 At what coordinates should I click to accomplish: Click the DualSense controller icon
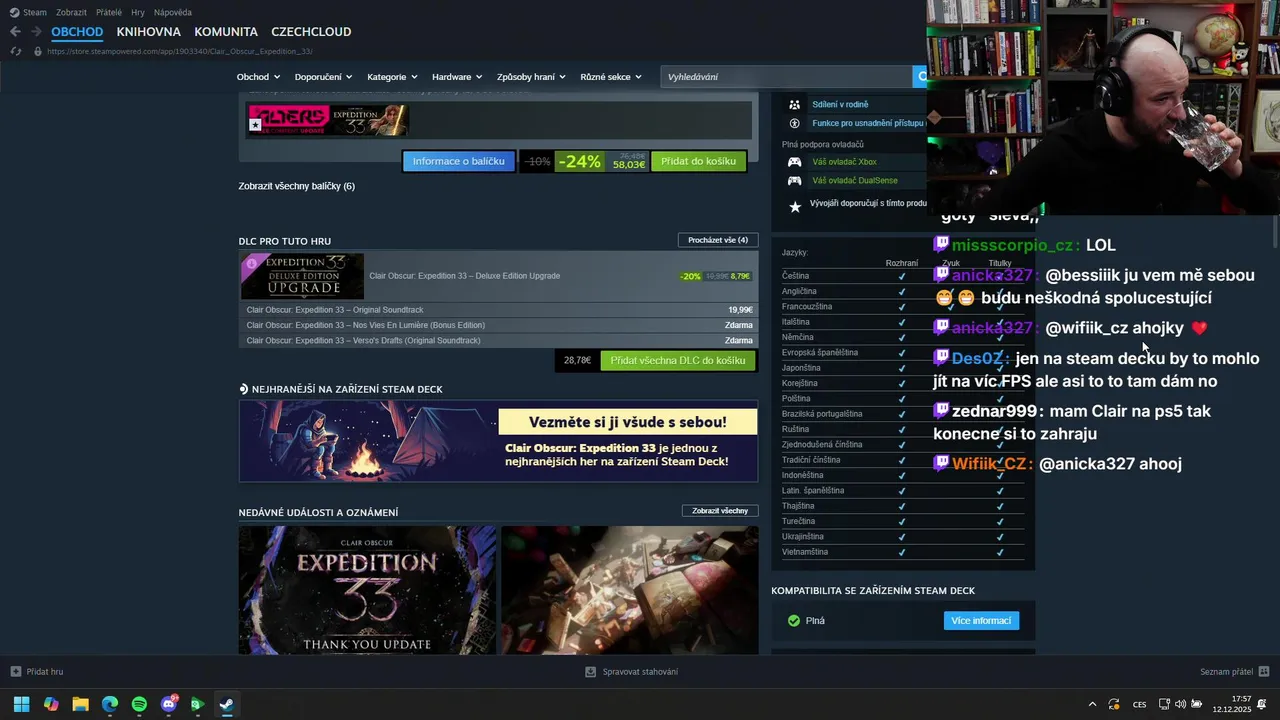tap(795, 181)
